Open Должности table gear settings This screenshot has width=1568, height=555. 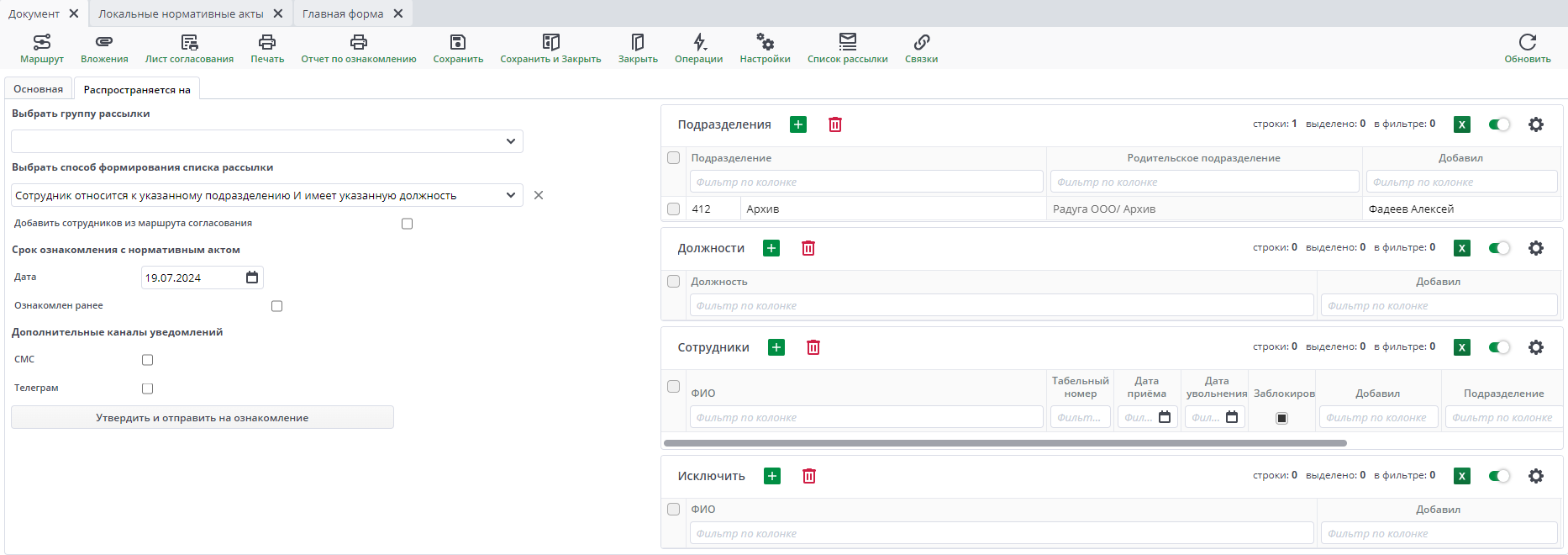click(x=1536, y=248)
